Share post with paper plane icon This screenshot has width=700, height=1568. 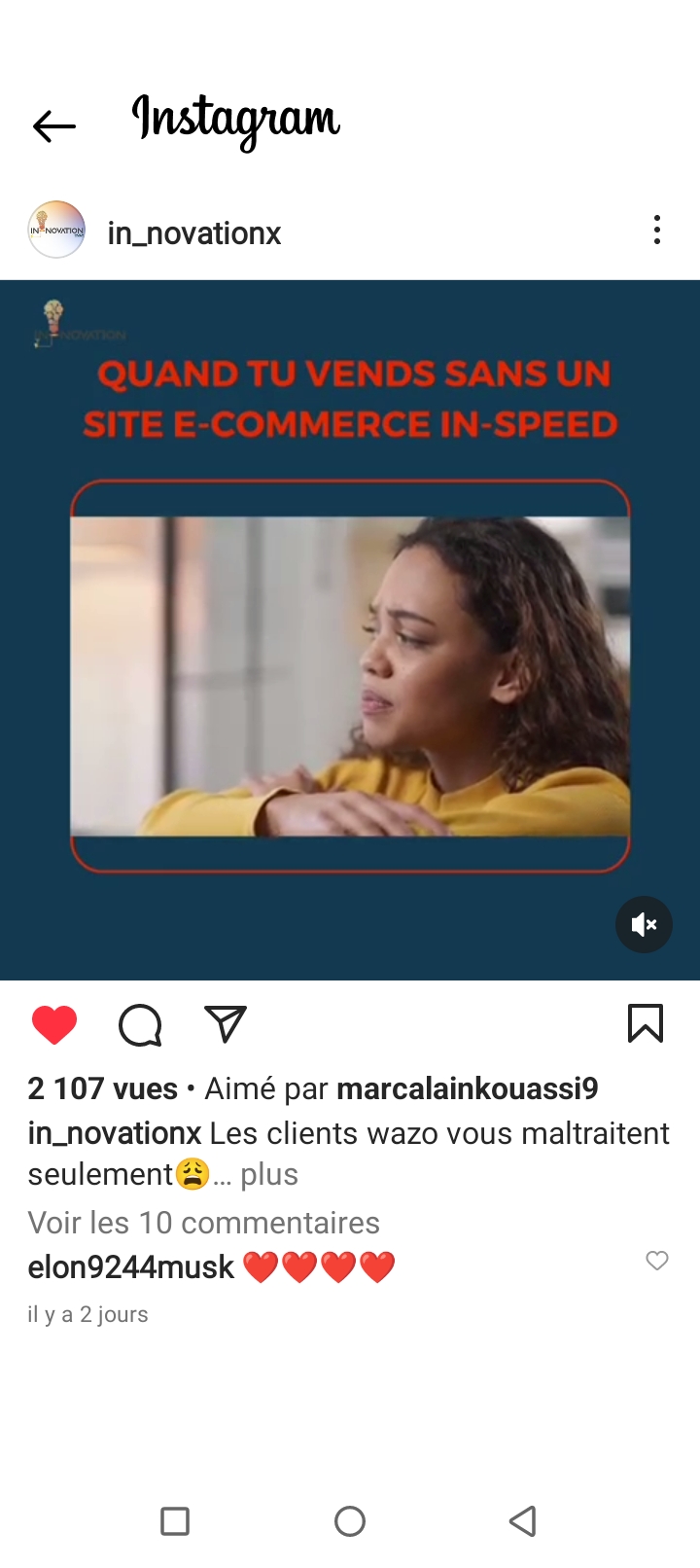(x=226, y=1024)
